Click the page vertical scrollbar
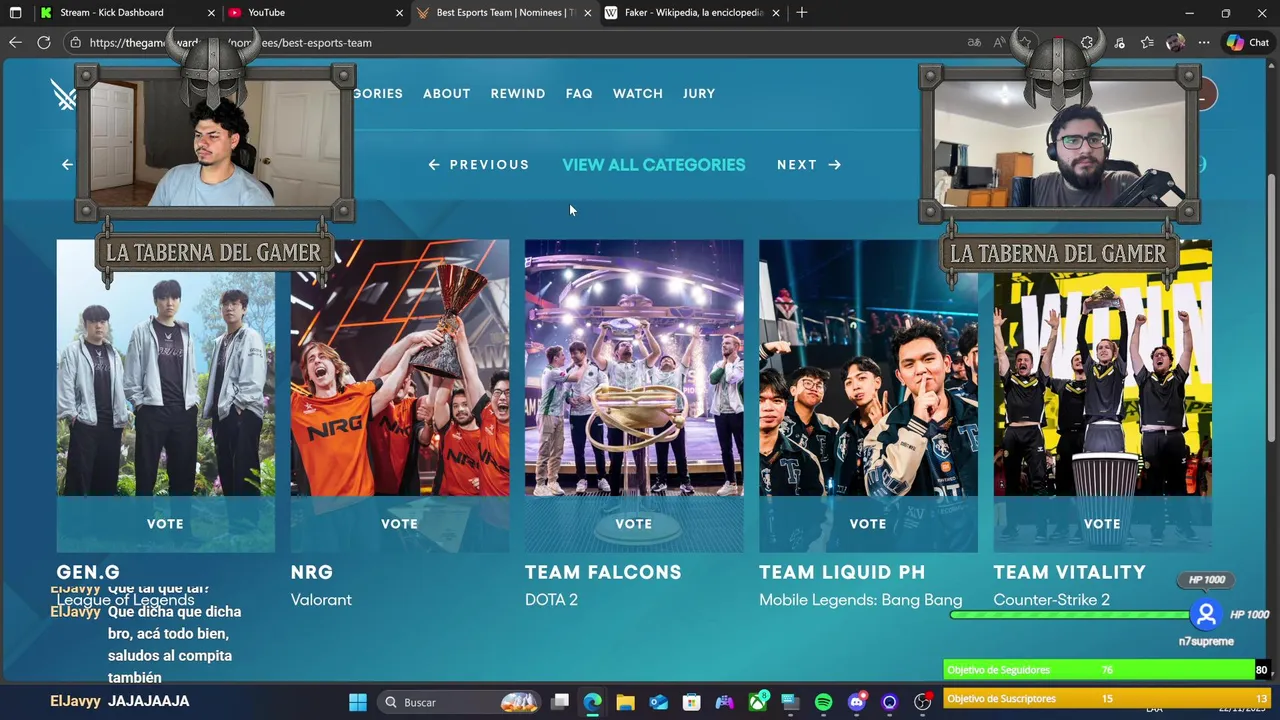The image size is (1280, 720). point(1272,310)
